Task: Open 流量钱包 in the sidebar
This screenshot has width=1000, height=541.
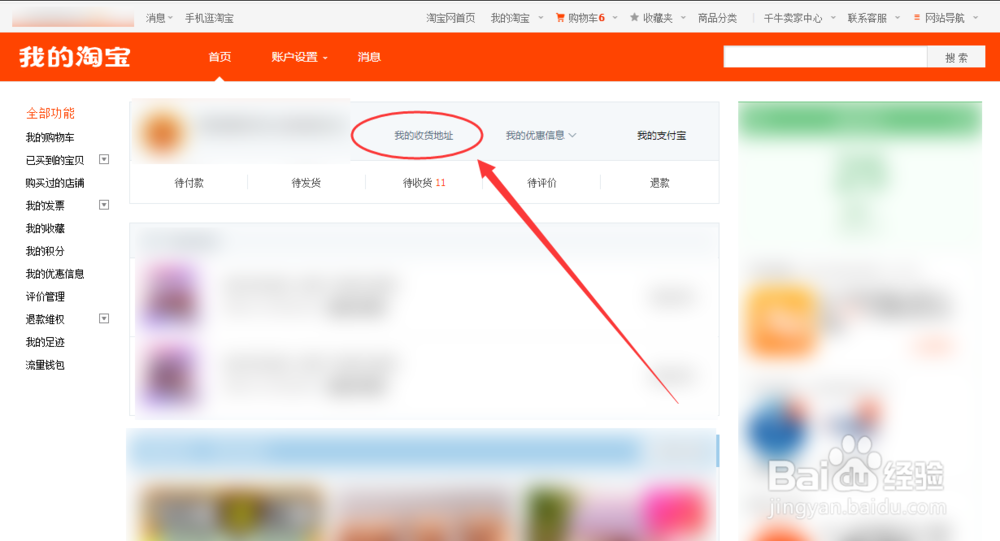Action: (45, 365)
